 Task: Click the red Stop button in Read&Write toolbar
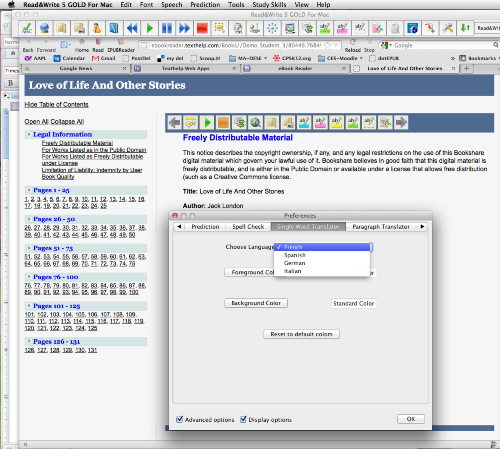click(x=202, y=28)
